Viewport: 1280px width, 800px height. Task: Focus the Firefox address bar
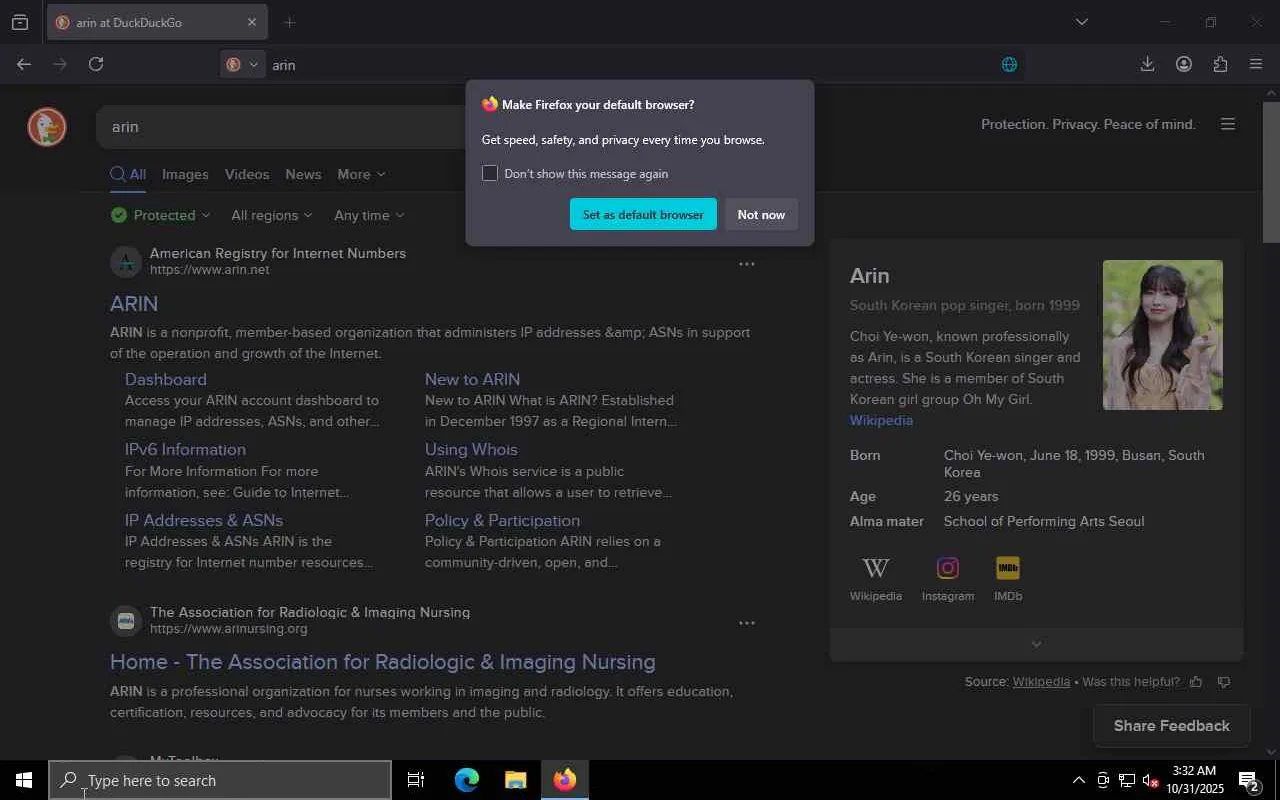pos(620,65)
